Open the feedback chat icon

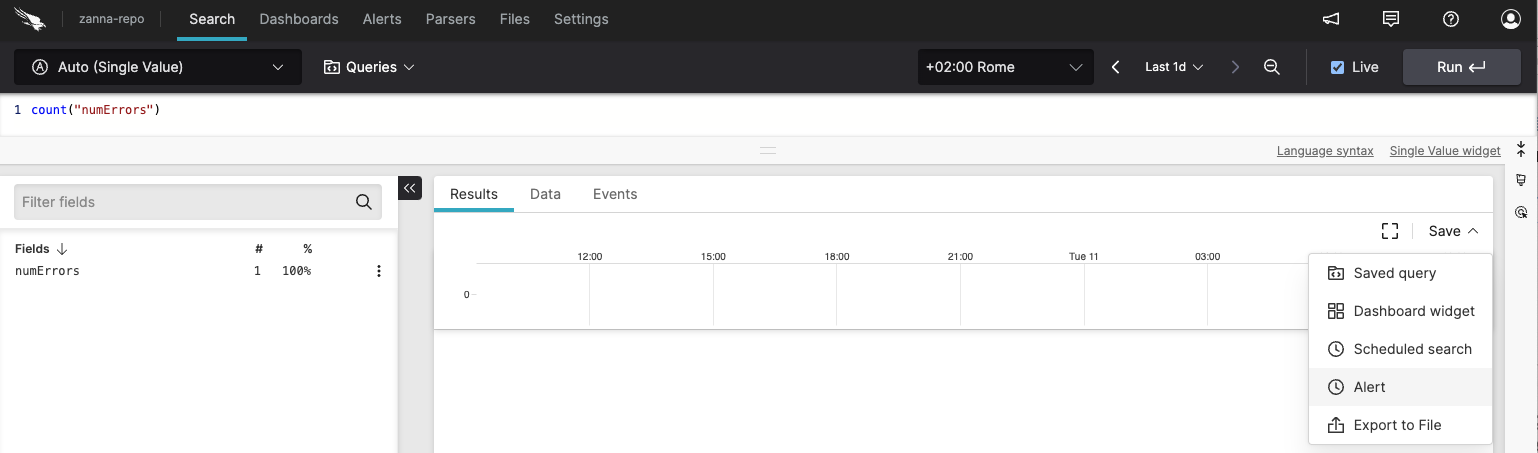coord(1390,19)
